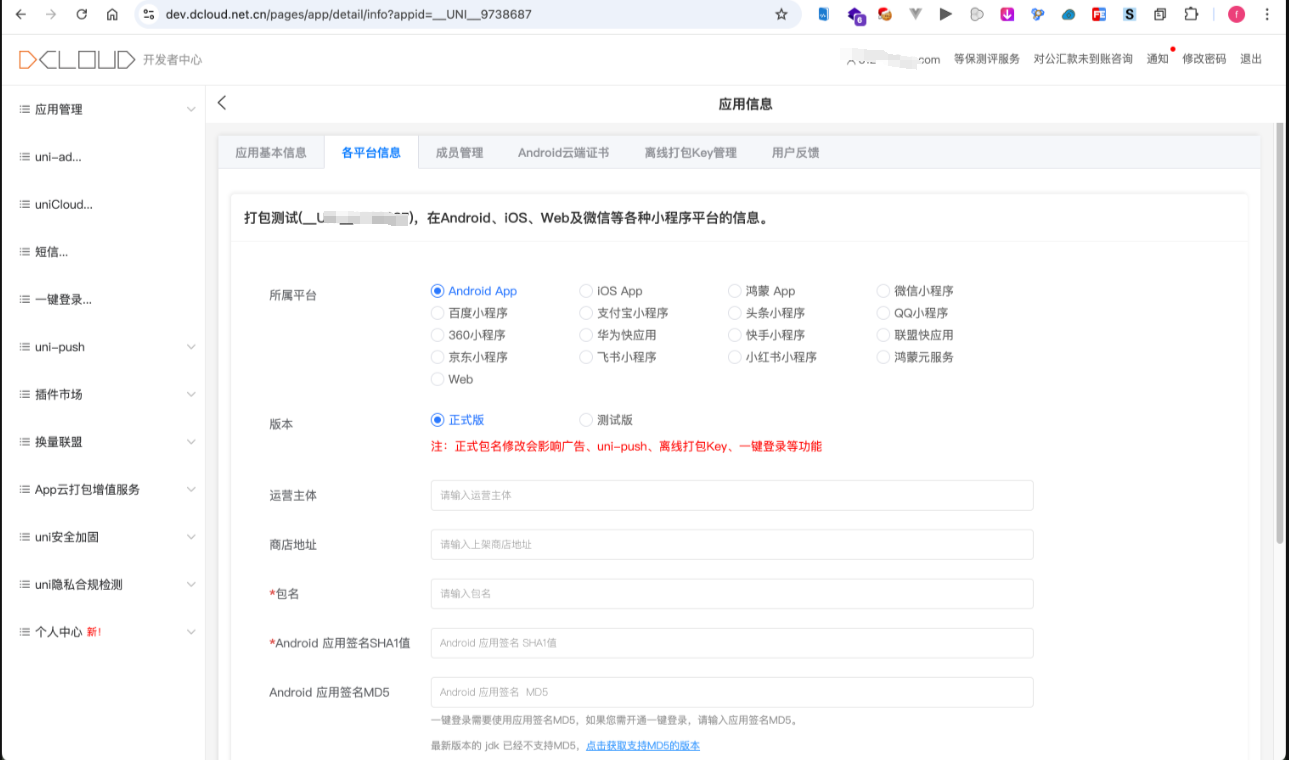The image size is (1289, 760).
Task: Open the grey Vue devtools extension icon
Action: pos(915,14)
